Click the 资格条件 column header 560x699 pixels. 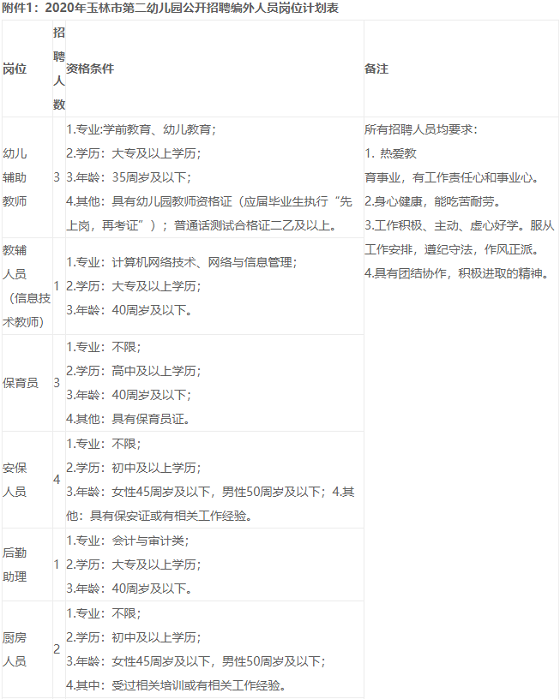90,69
